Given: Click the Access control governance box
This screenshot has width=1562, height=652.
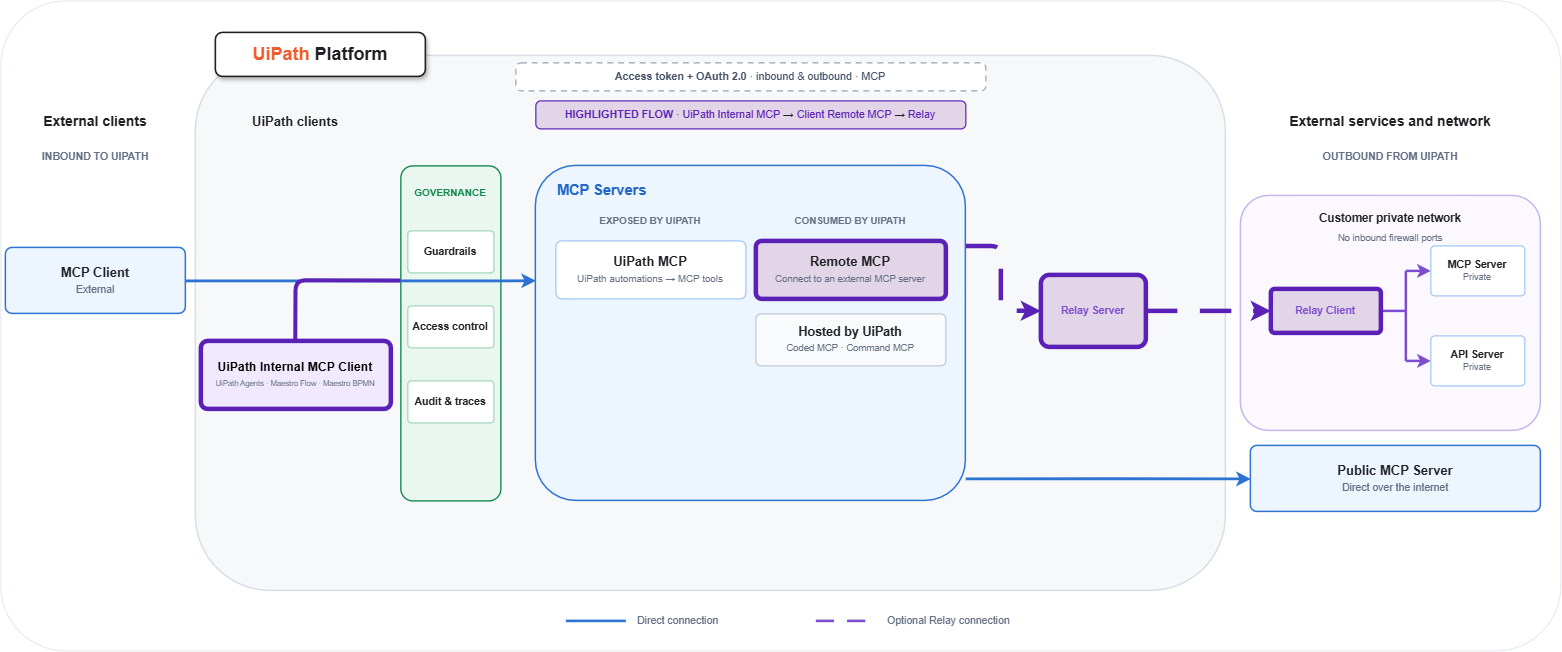Looking at the screenshot, I should [x=451, y=327].
